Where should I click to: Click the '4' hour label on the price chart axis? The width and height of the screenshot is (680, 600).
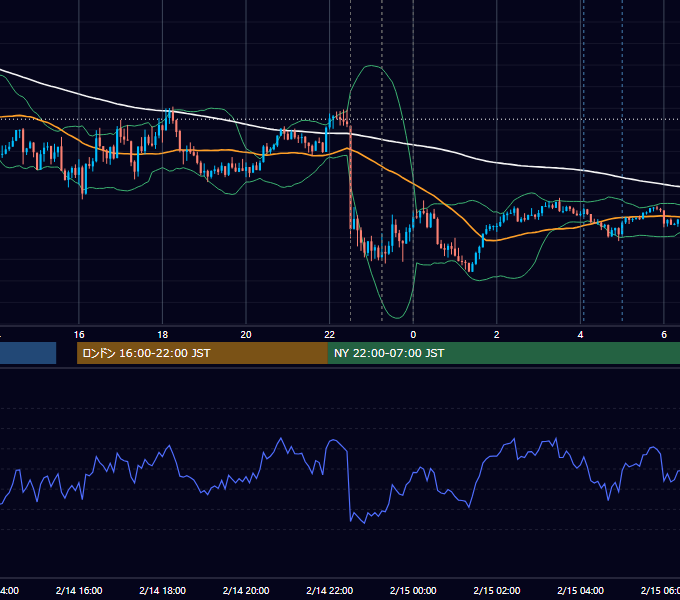click(580, 334)
